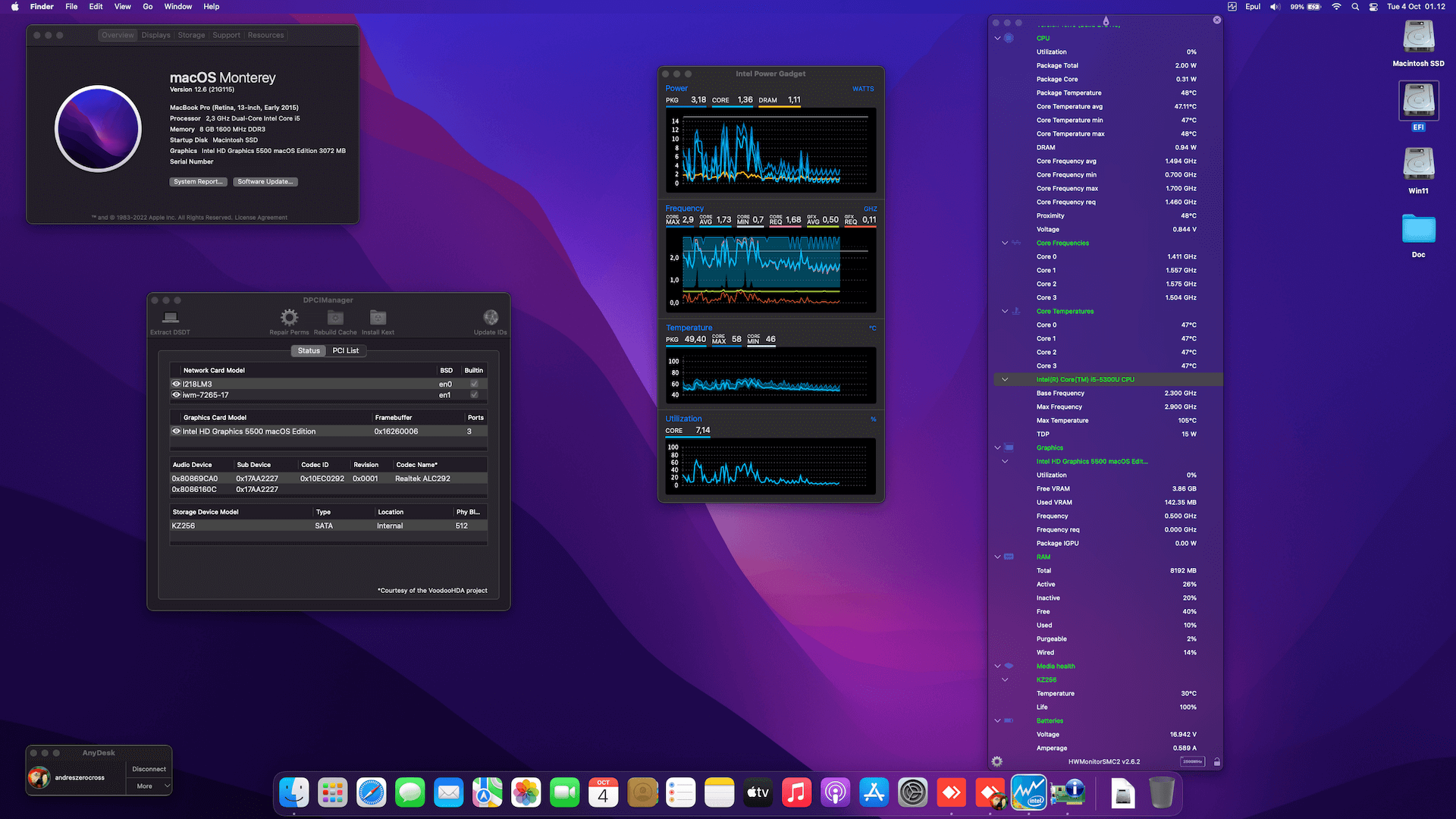1456x819 pixels.
Task: Select Realtek ALC292 codec name cell
Action: 422,479
